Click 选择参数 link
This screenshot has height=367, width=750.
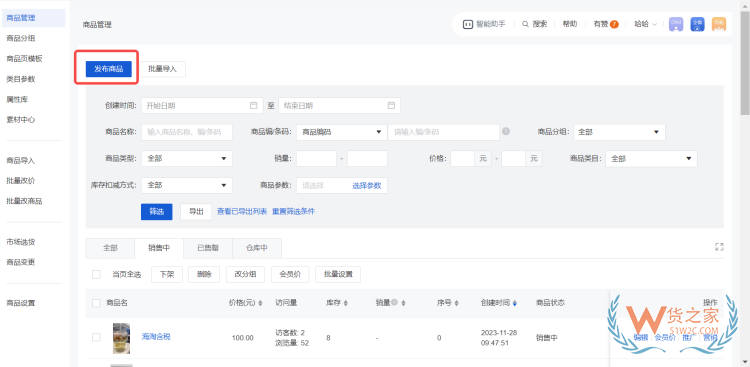click(x=367, y=186)
